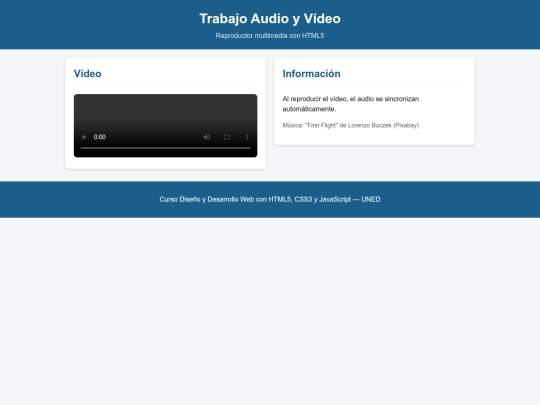The image size is (540, 405).
Task: Play the video in the Vídeo card
Action: 84,137
